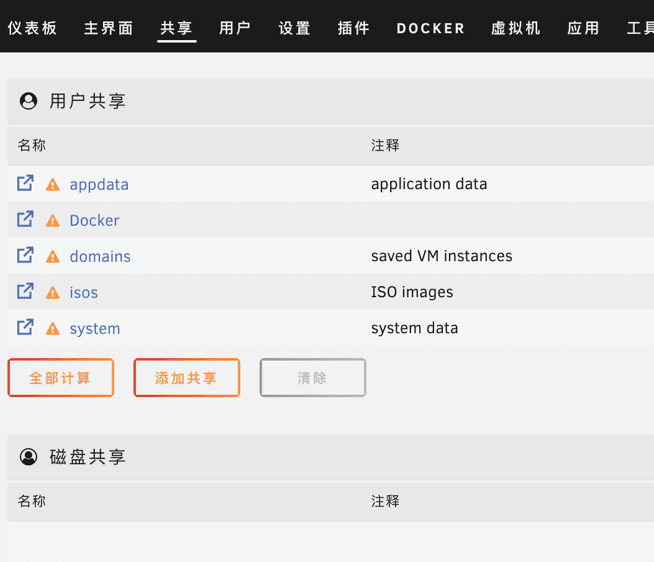Image resolution: width=654 pixels, height=562 pixels.
Task: Select the 插件 plugins tab
Action: click(354, 28)
